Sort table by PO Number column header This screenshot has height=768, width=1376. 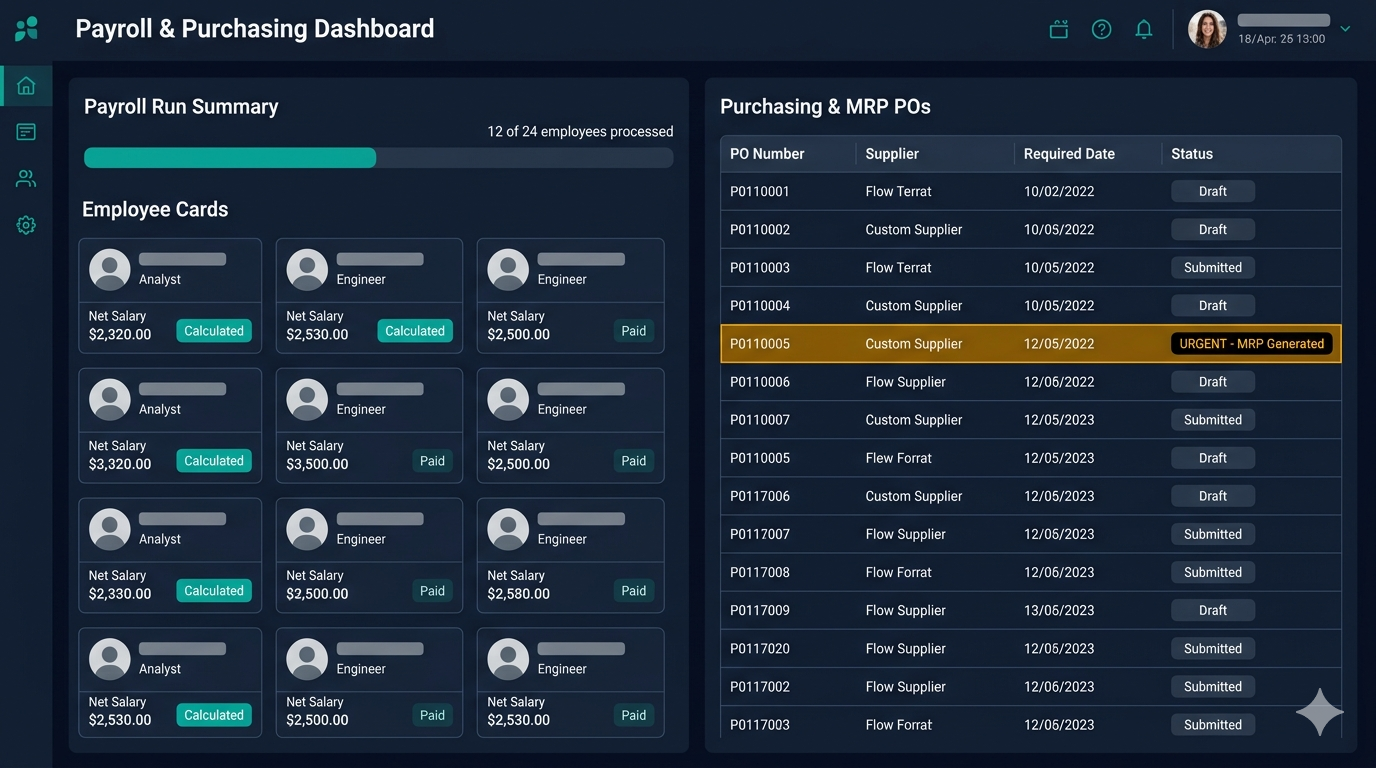pyautogui.click(x=767, y=154)
